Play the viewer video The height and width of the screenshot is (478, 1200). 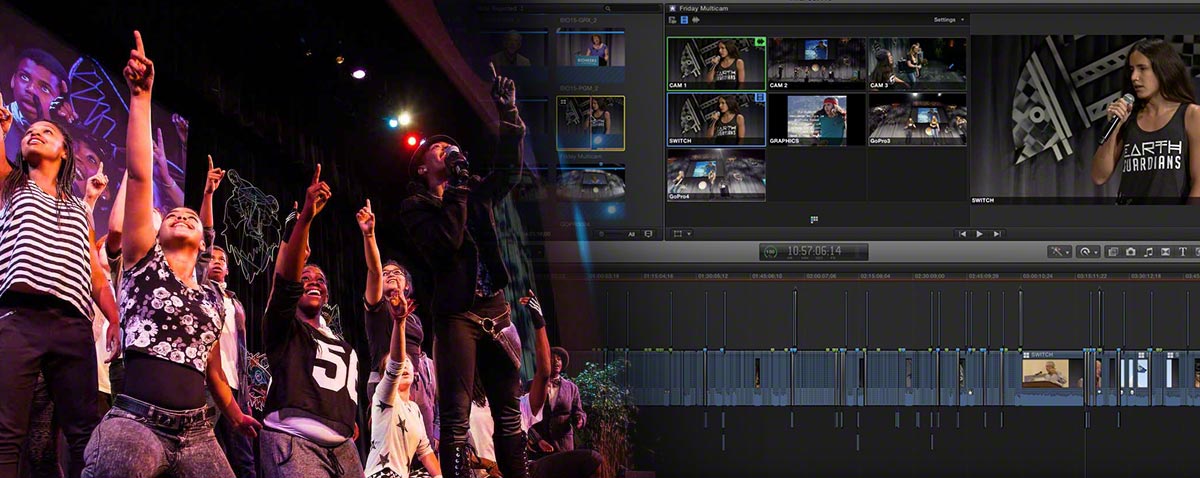[x=979, y=233]
